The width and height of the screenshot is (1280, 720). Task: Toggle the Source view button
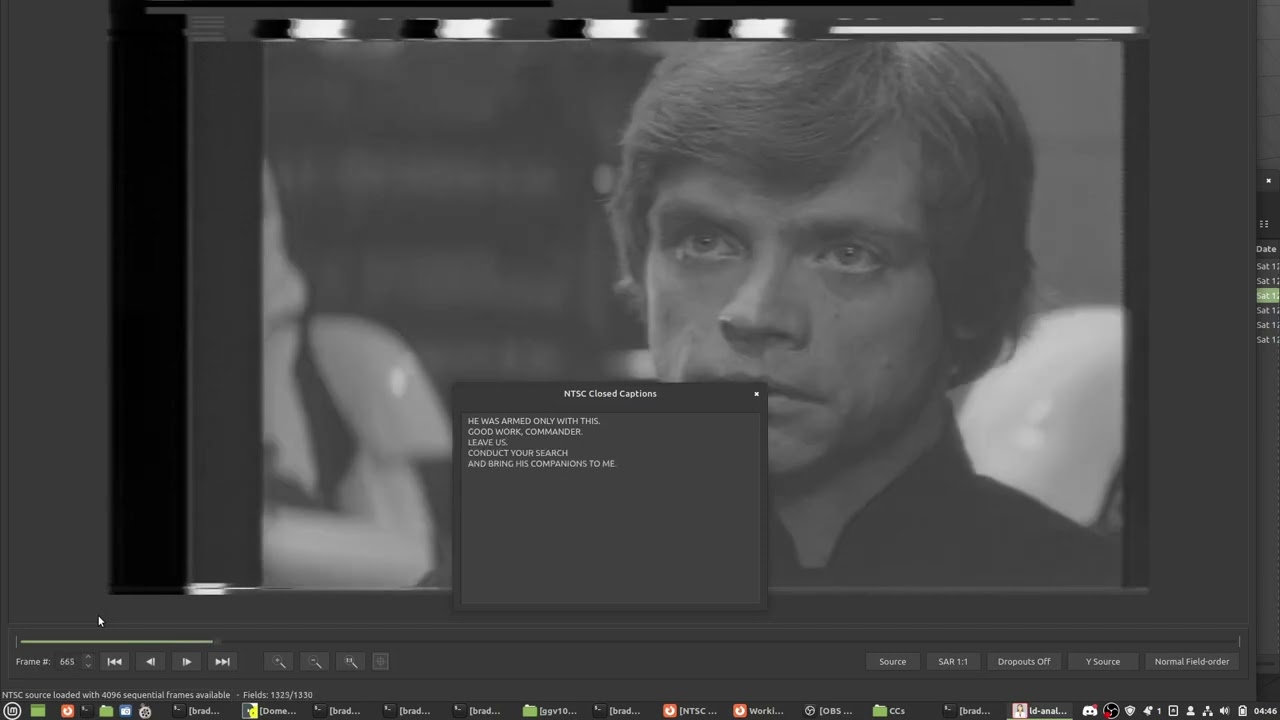click(893, 661)
